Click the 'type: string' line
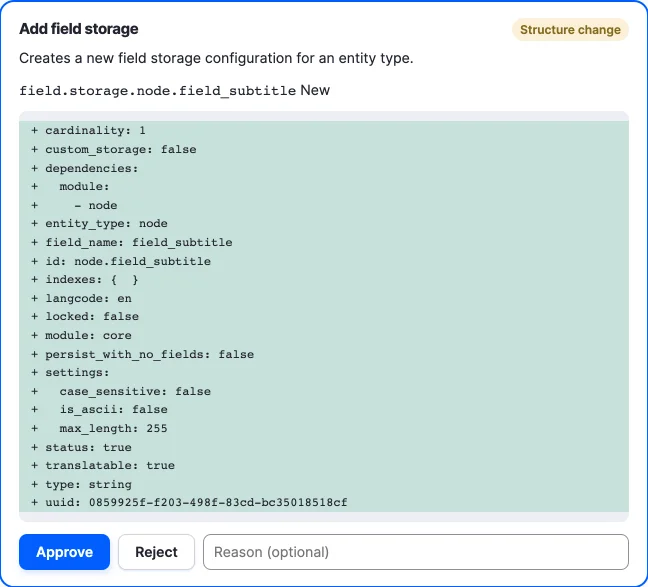 (324, 484)
